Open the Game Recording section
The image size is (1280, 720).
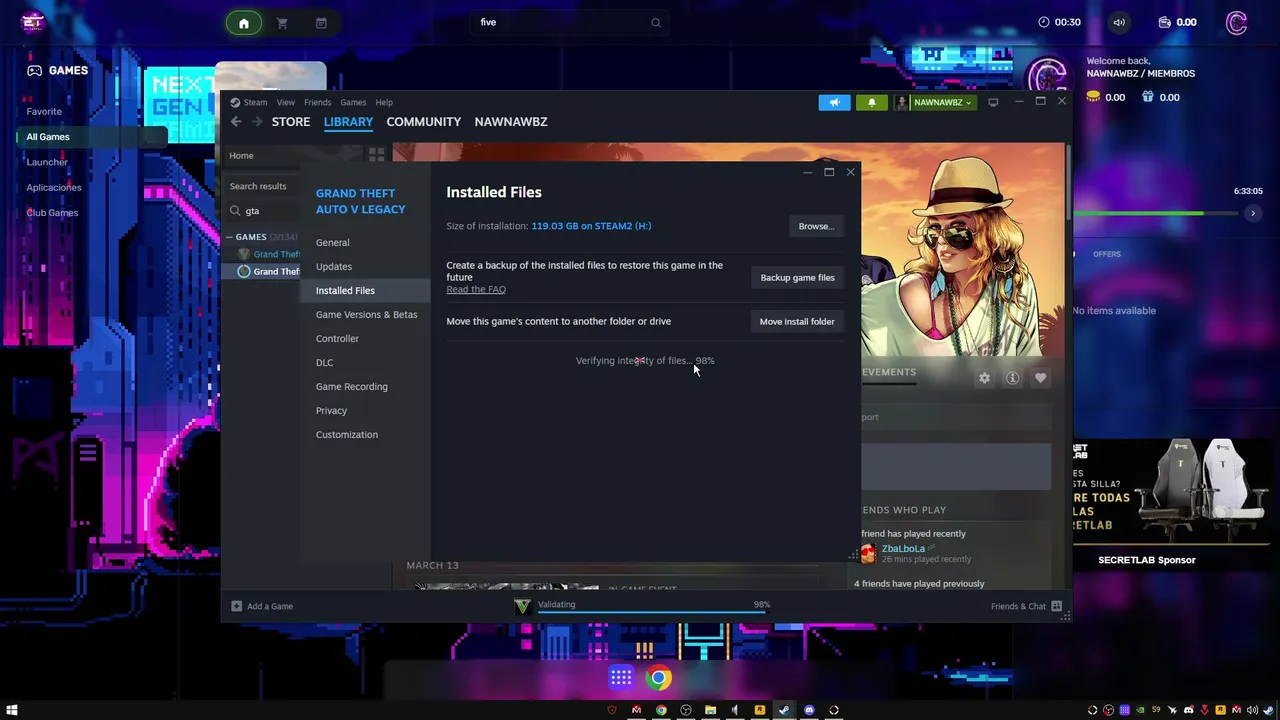pos(352,386)
